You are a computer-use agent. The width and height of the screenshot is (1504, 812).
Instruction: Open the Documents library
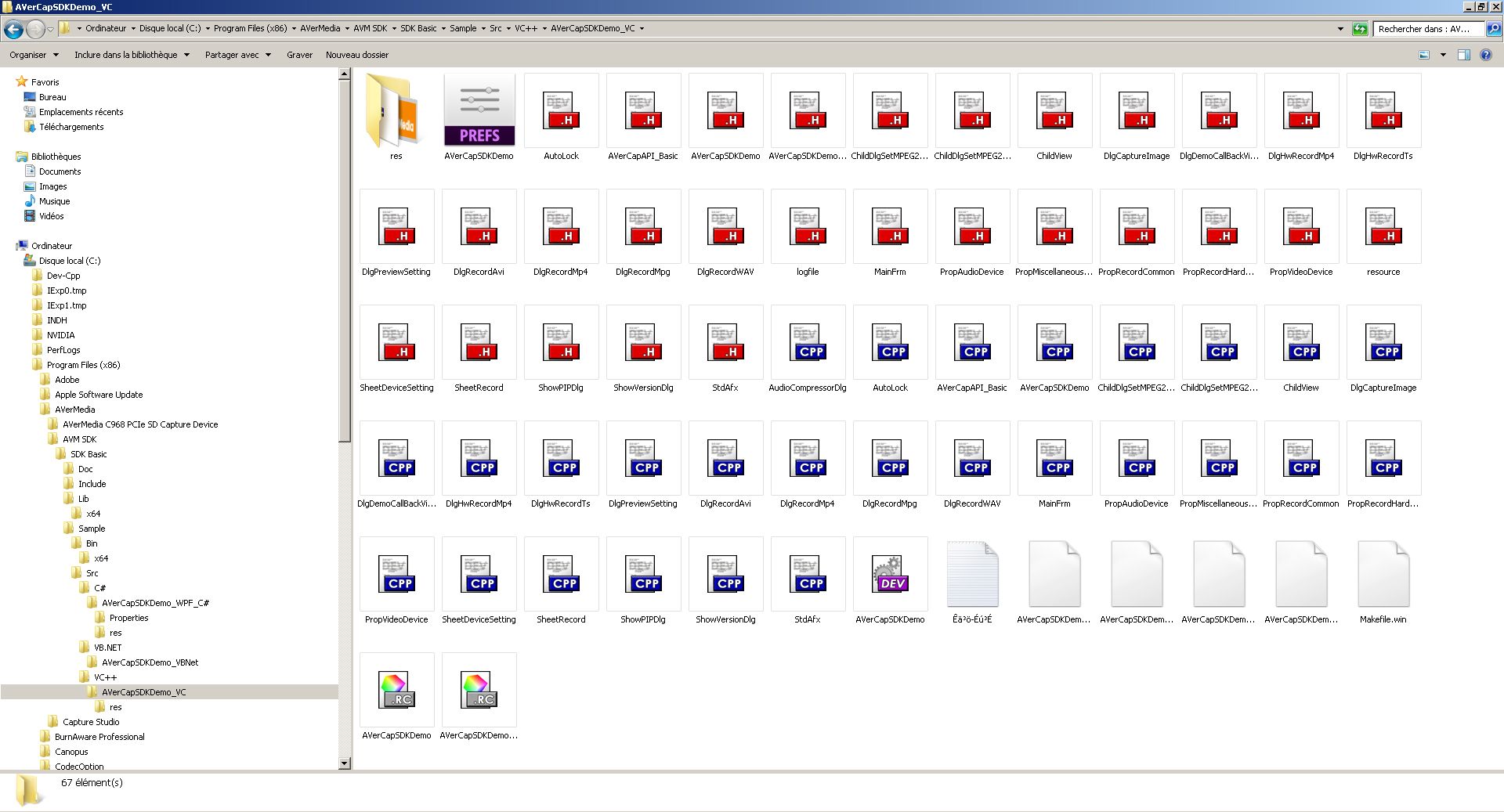(60, 171)
